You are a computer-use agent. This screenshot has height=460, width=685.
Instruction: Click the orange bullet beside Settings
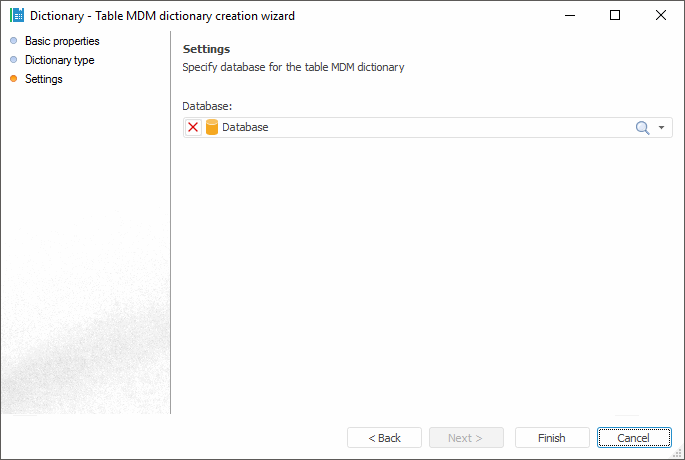[13, 79]
